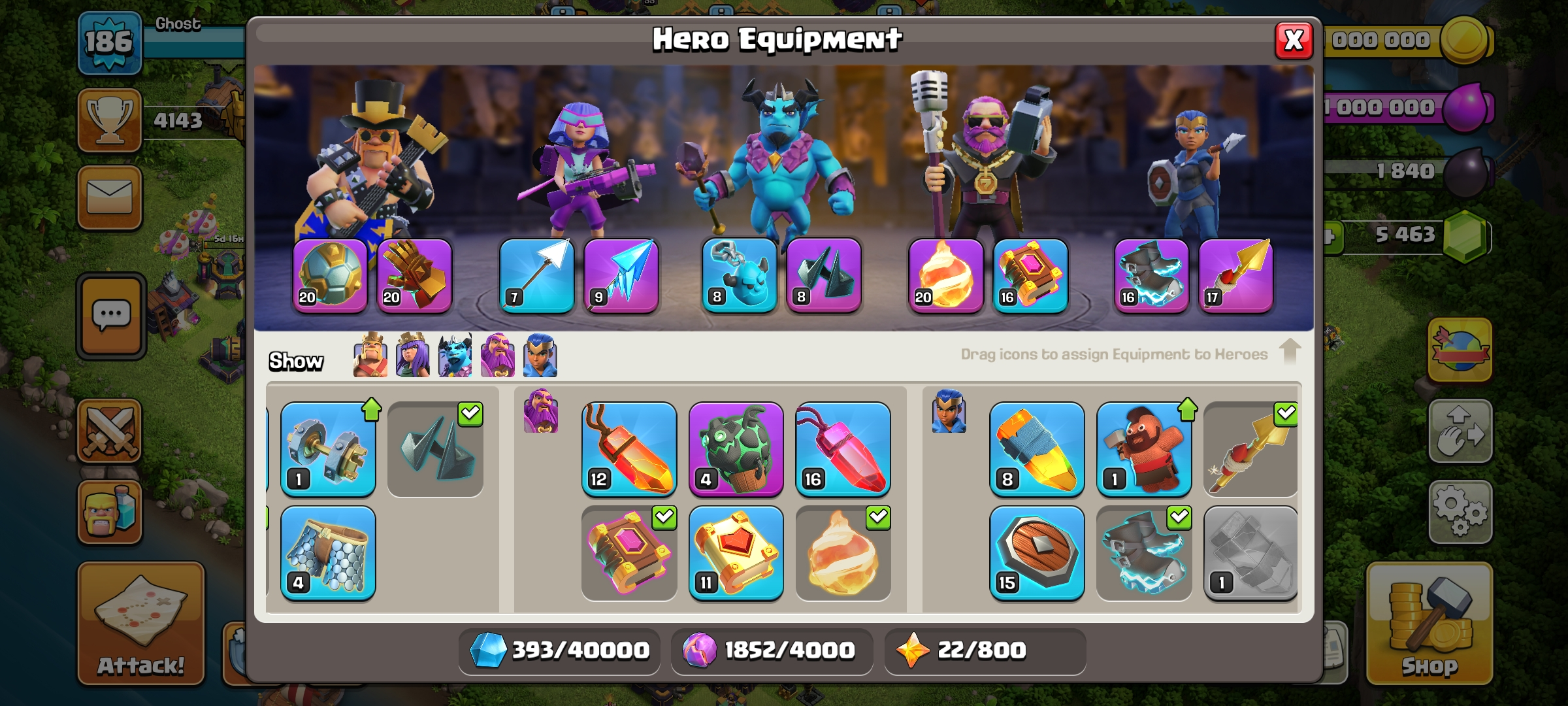Choose the Life Gem level 12
This screenshot has width=1568, height=706.
[629, 449]
